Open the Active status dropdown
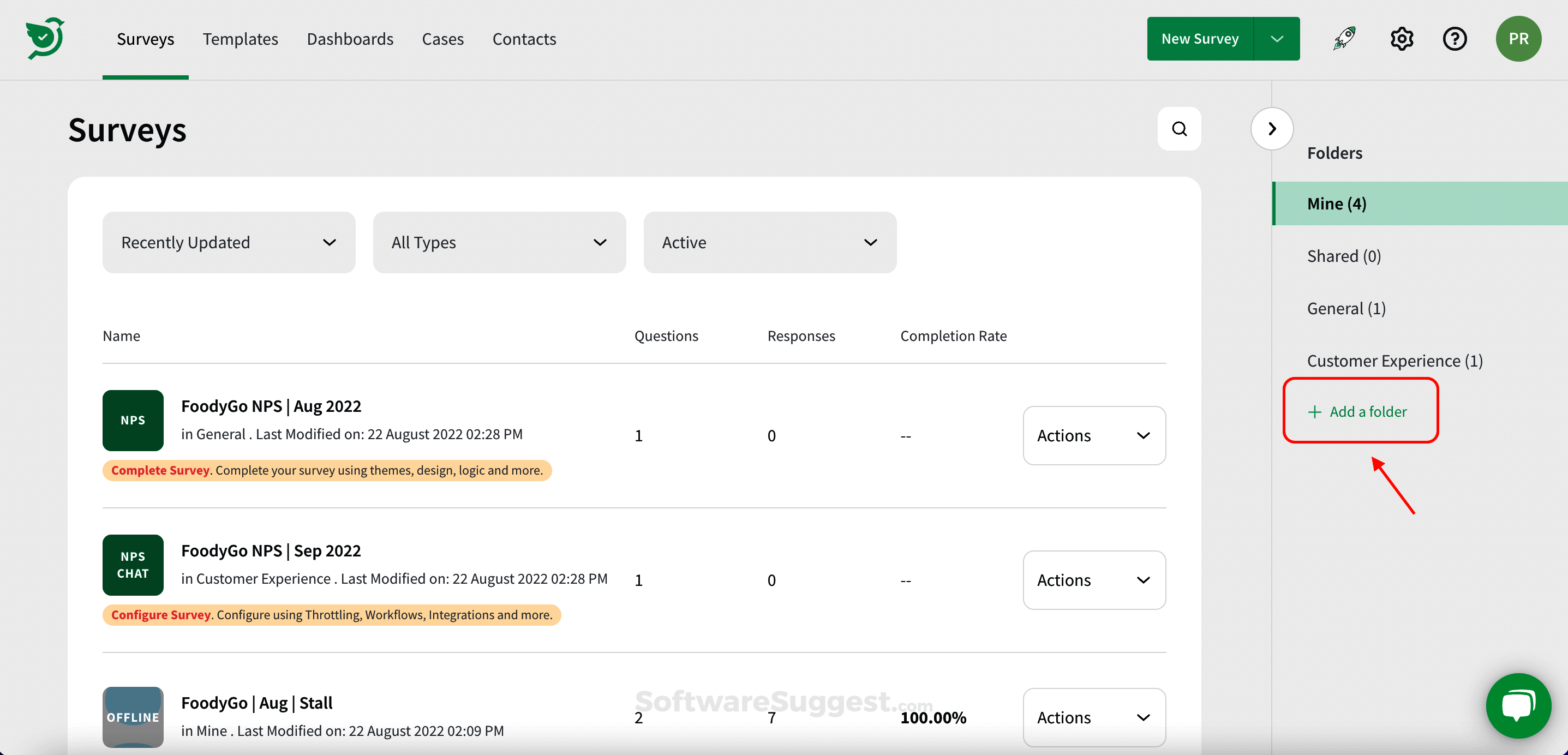The width and height of the screenshot is (1568, 755). [x=769, y=242]
